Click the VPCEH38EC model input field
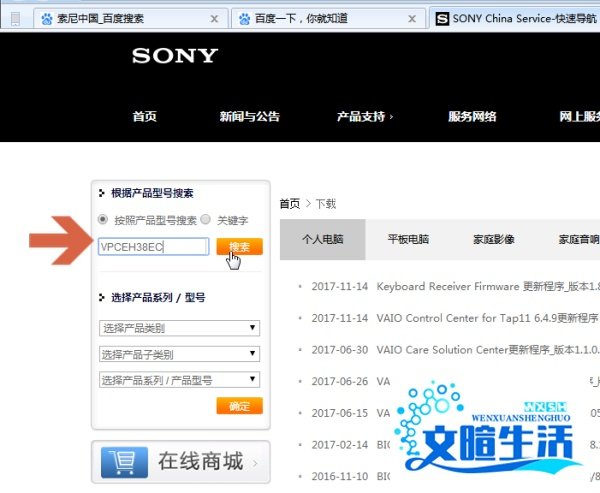This screenshot has width=600, height=493. coord(153,246)
